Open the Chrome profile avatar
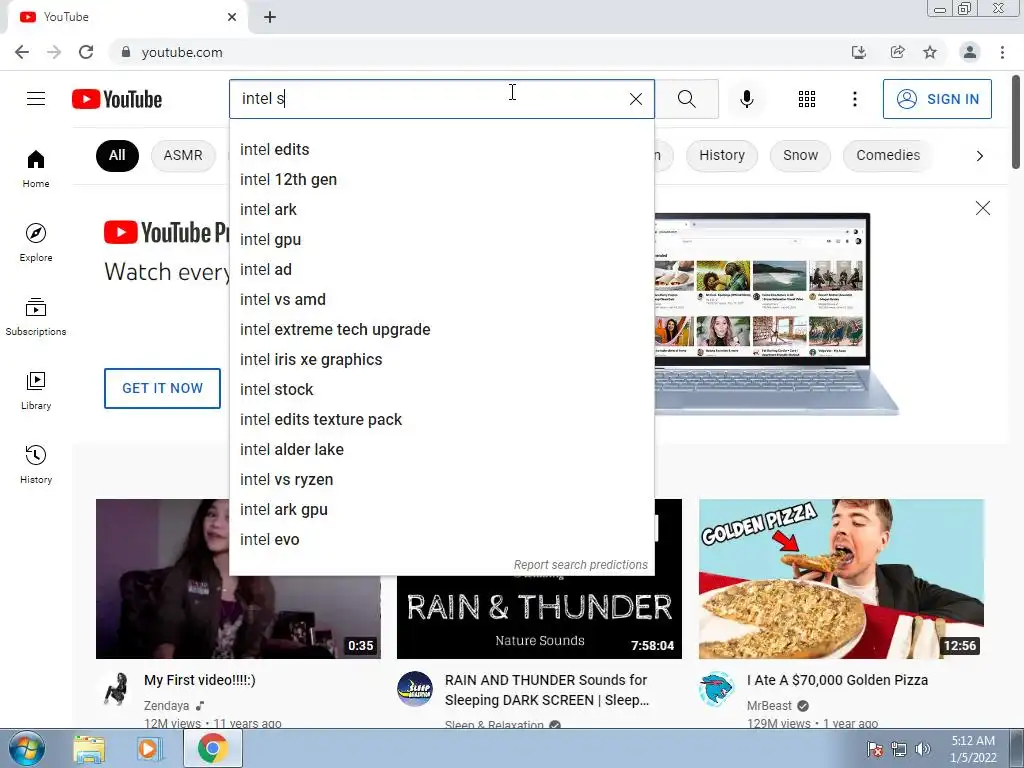 tap(970, 52)
